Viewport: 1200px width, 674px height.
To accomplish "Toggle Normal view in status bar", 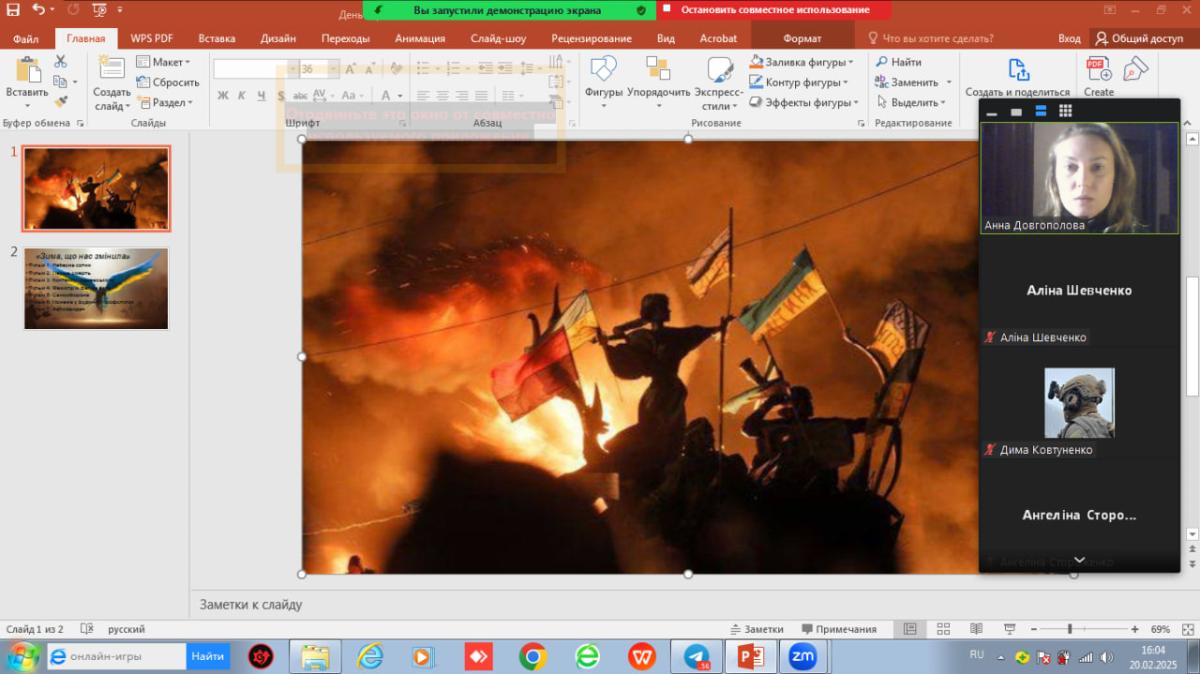I will 910,629.
